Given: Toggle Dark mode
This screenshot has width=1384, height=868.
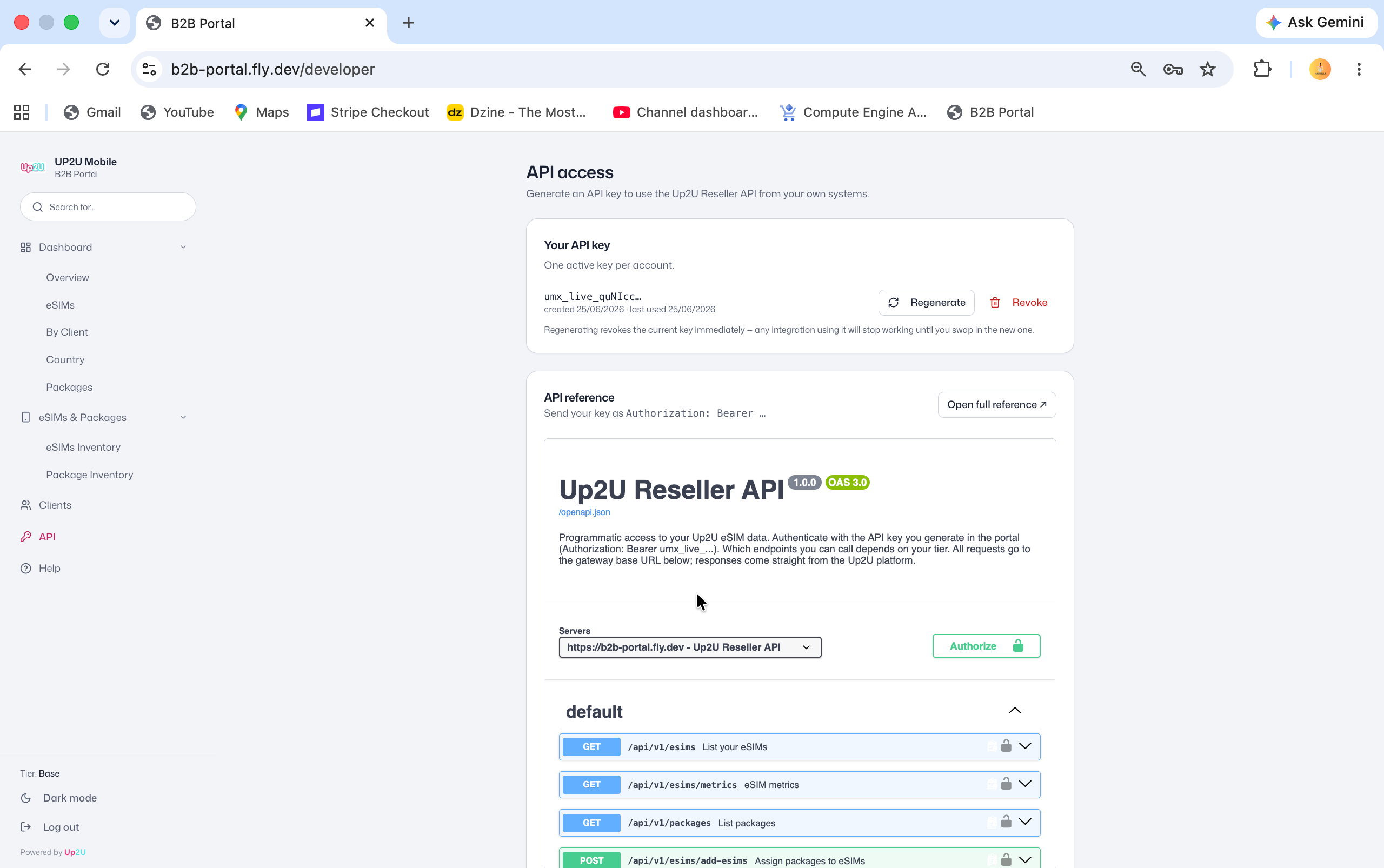Looking at the screenshot, I should (x=58, y=798).
